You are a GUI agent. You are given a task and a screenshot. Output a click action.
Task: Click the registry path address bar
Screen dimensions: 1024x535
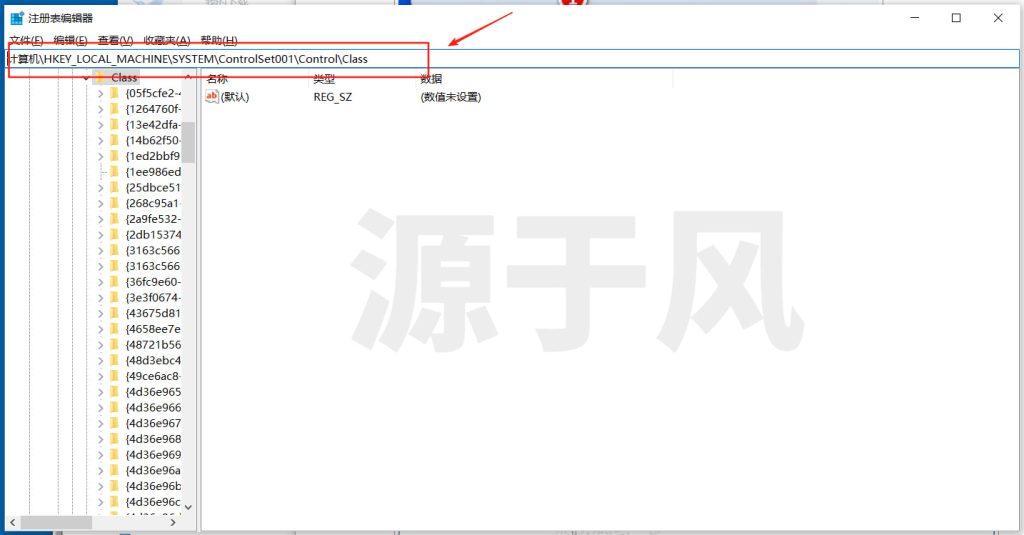(x=512, y=59)
